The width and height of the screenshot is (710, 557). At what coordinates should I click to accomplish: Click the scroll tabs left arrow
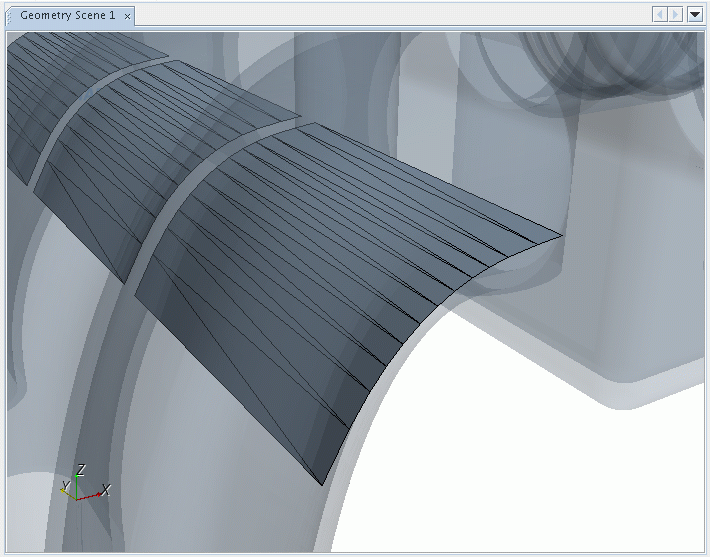point(659,15)
